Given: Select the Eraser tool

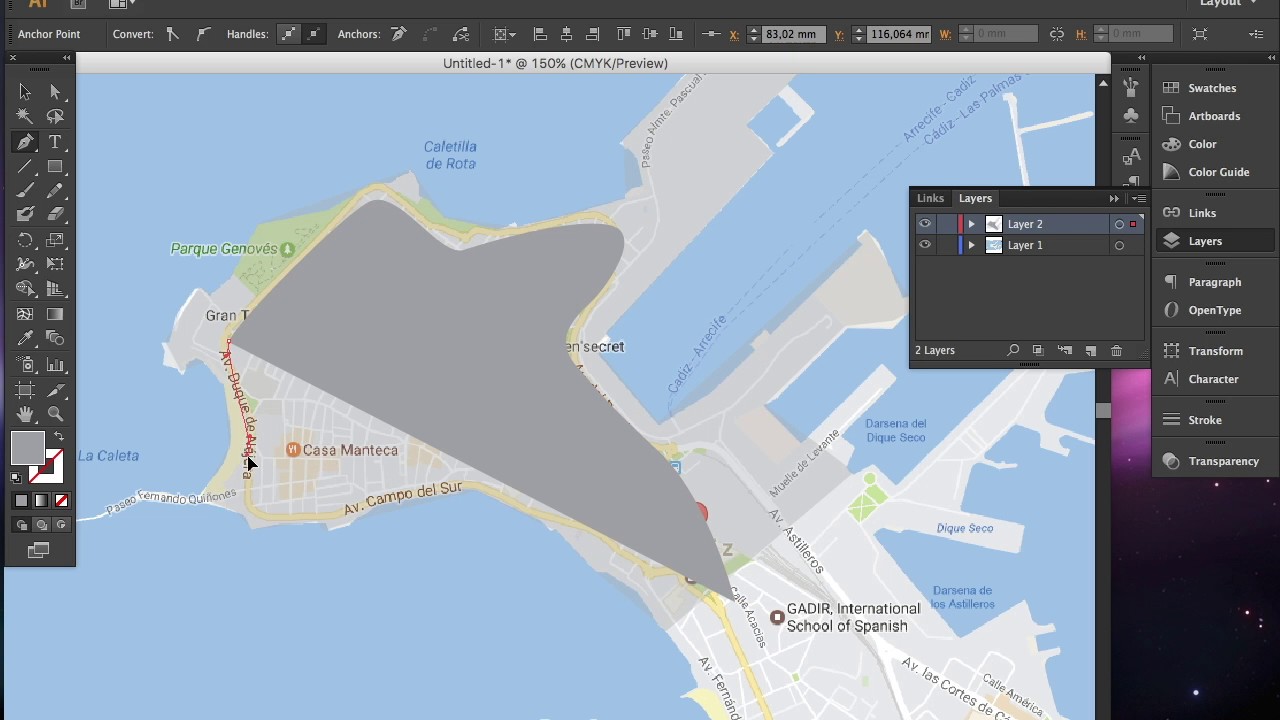Looking at the screenshot, I should (x=55, y=214).
